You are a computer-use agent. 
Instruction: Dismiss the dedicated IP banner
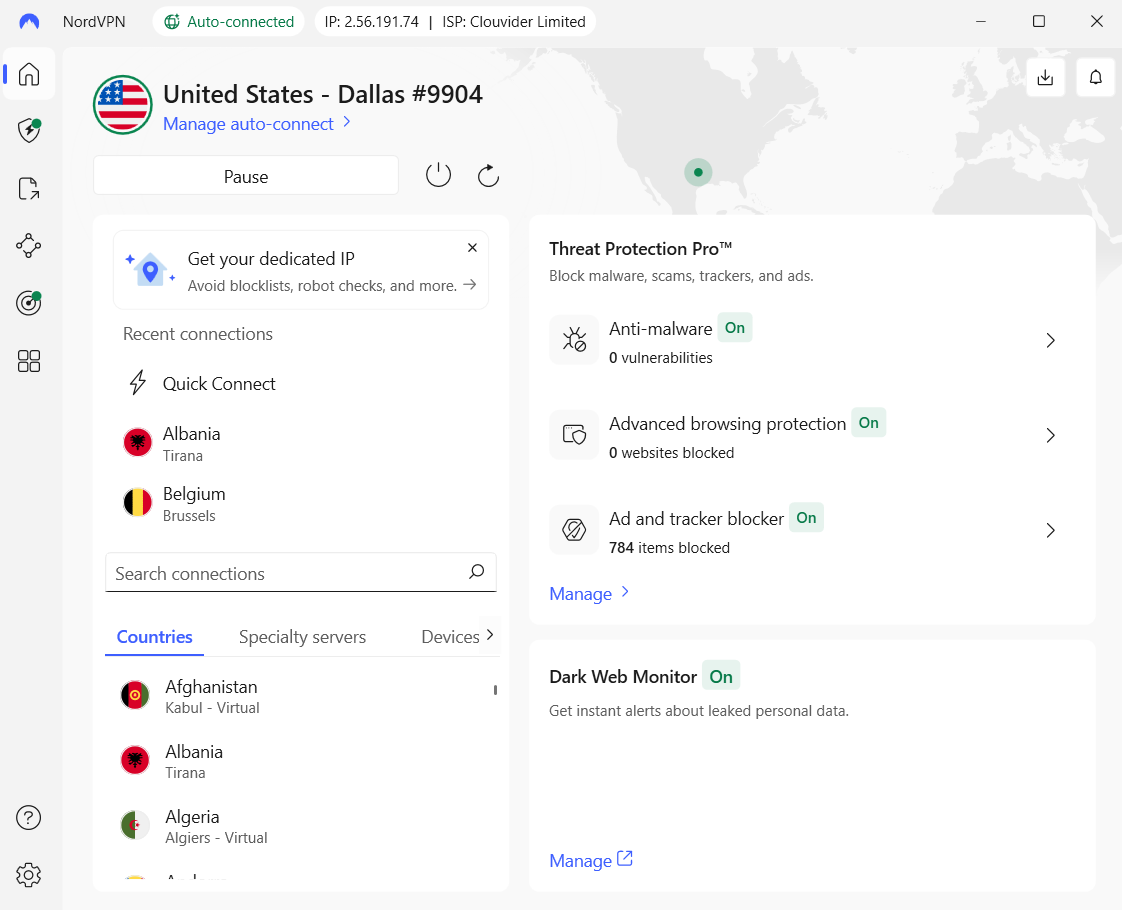(473, 248)
